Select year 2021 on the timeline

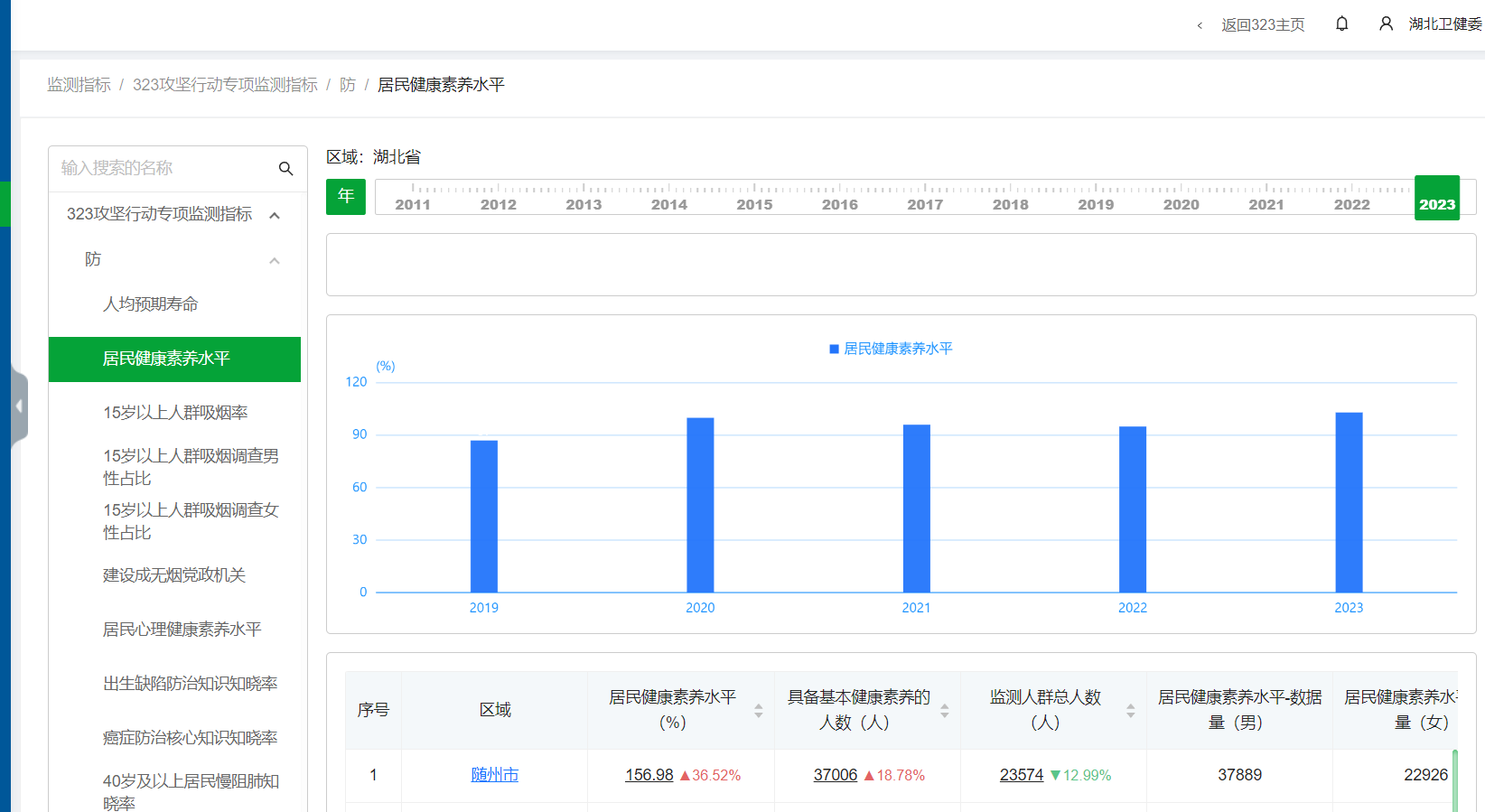point(1266,204)
